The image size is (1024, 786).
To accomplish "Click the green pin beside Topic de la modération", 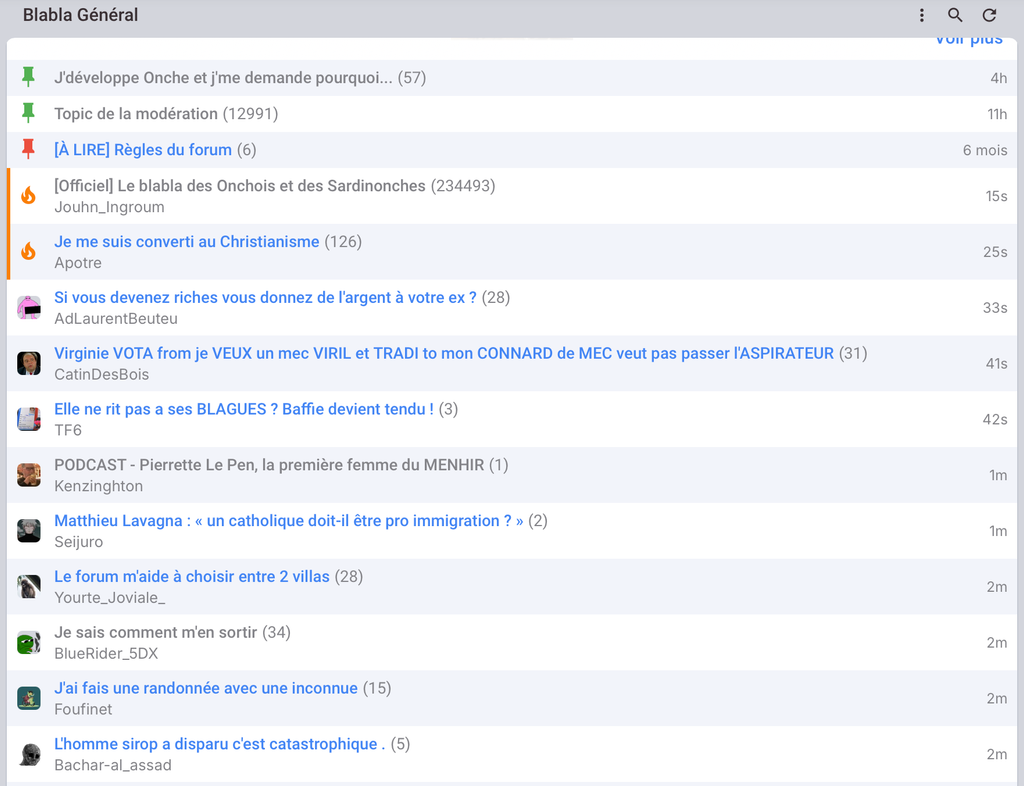I will 28,113.
